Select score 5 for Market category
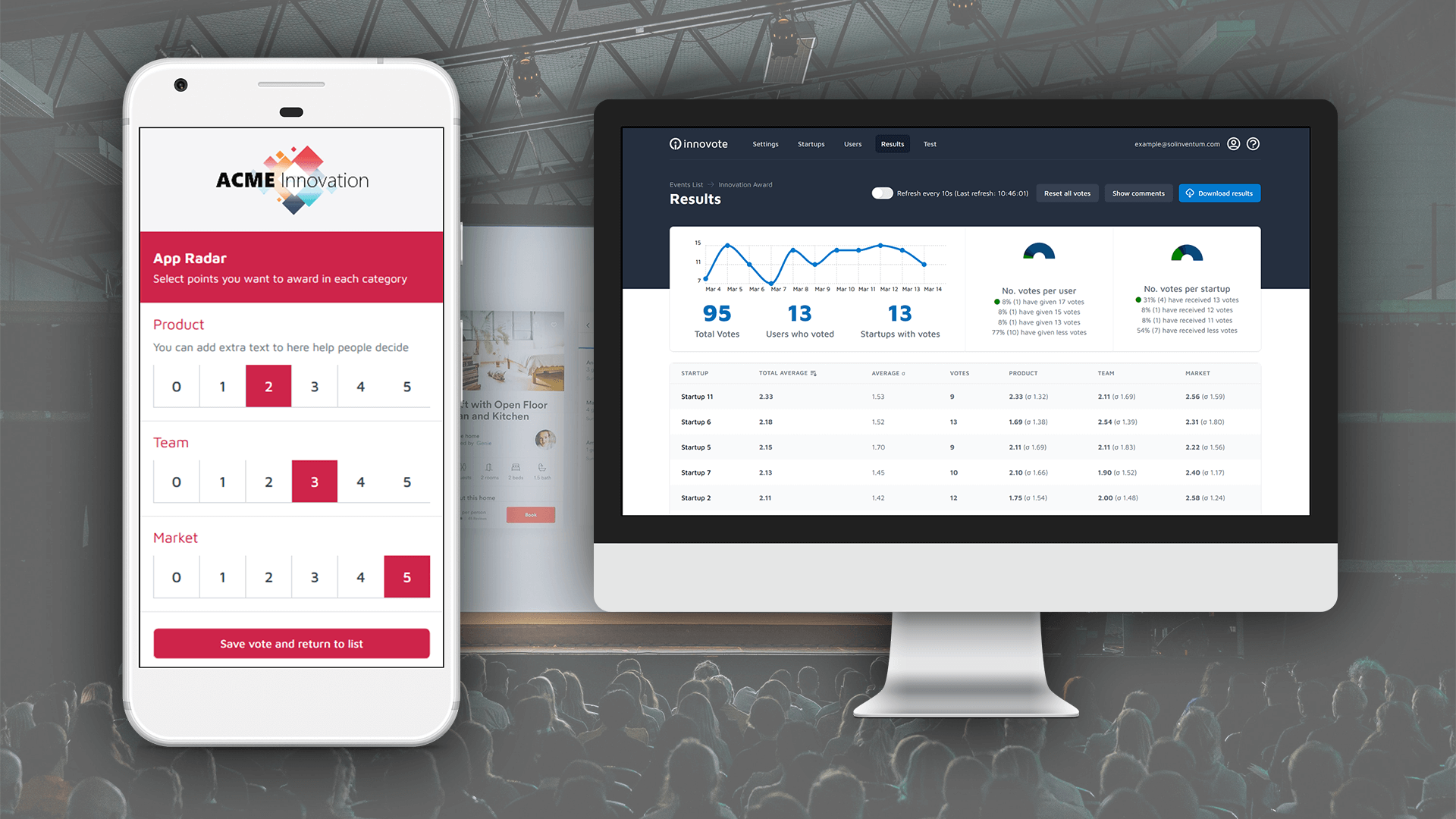The image size is (1456, 819). point(407,577)
